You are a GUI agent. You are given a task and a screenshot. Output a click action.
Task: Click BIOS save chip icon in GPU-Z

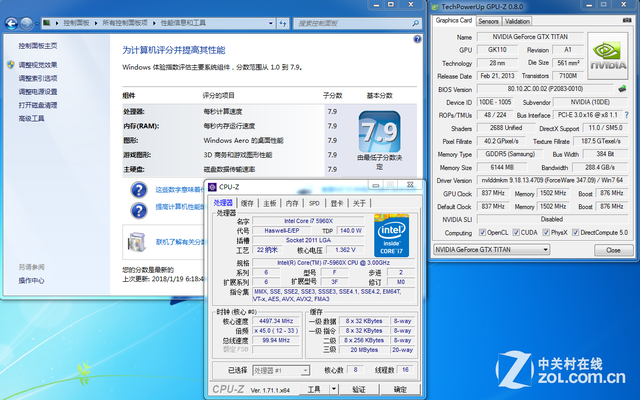pyautogui.click(x=622, y=89)
